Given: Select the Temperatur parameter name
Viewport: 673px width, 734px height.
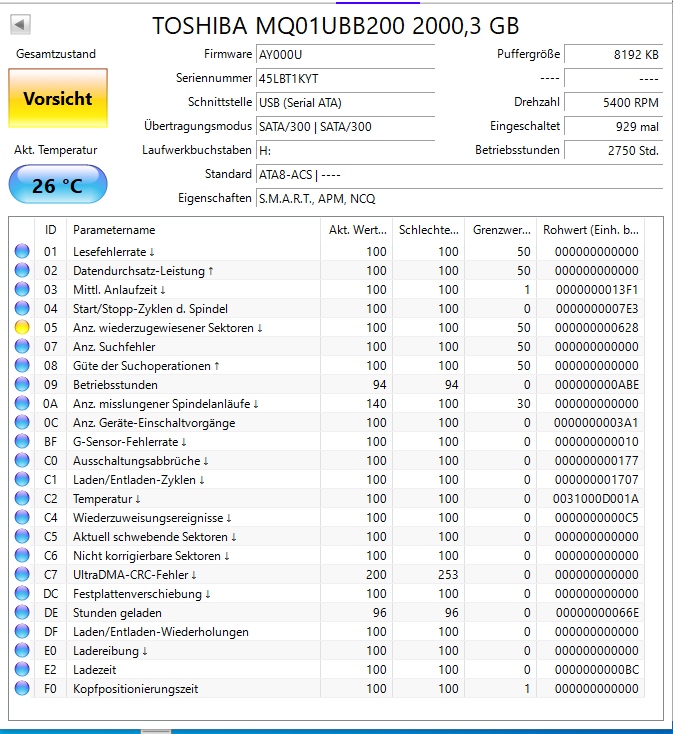Looking at the screenshot, I should [107, 499].
